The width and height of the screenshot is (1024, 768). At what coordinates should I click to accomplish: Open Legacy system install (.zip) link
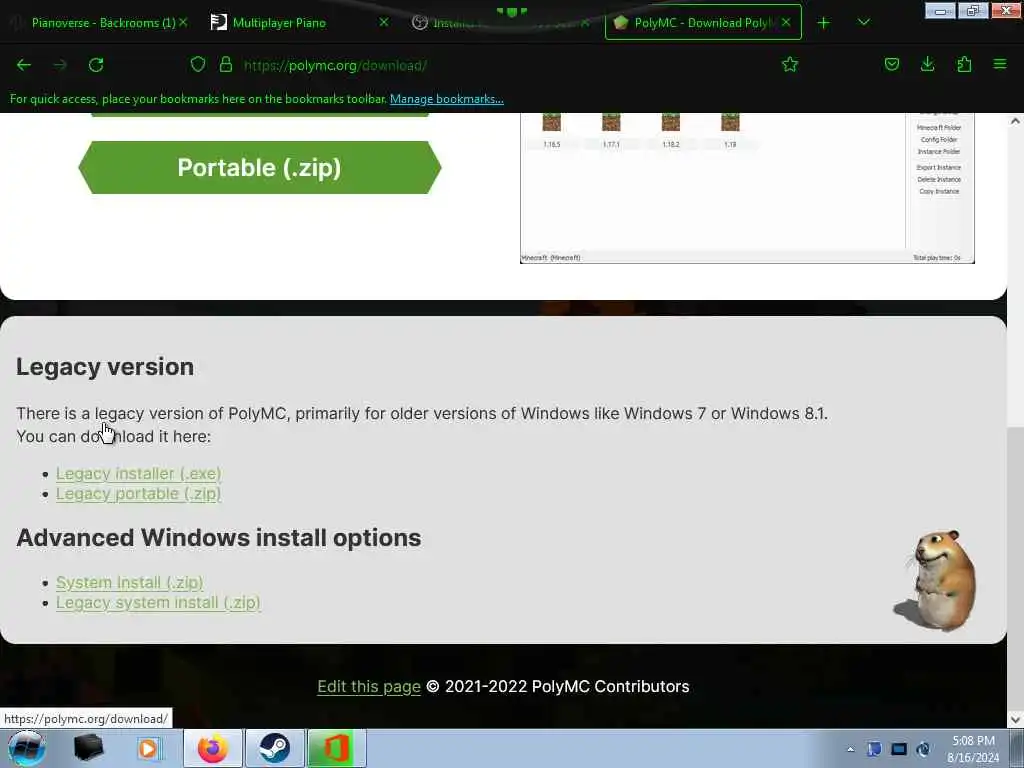point(158,602)
